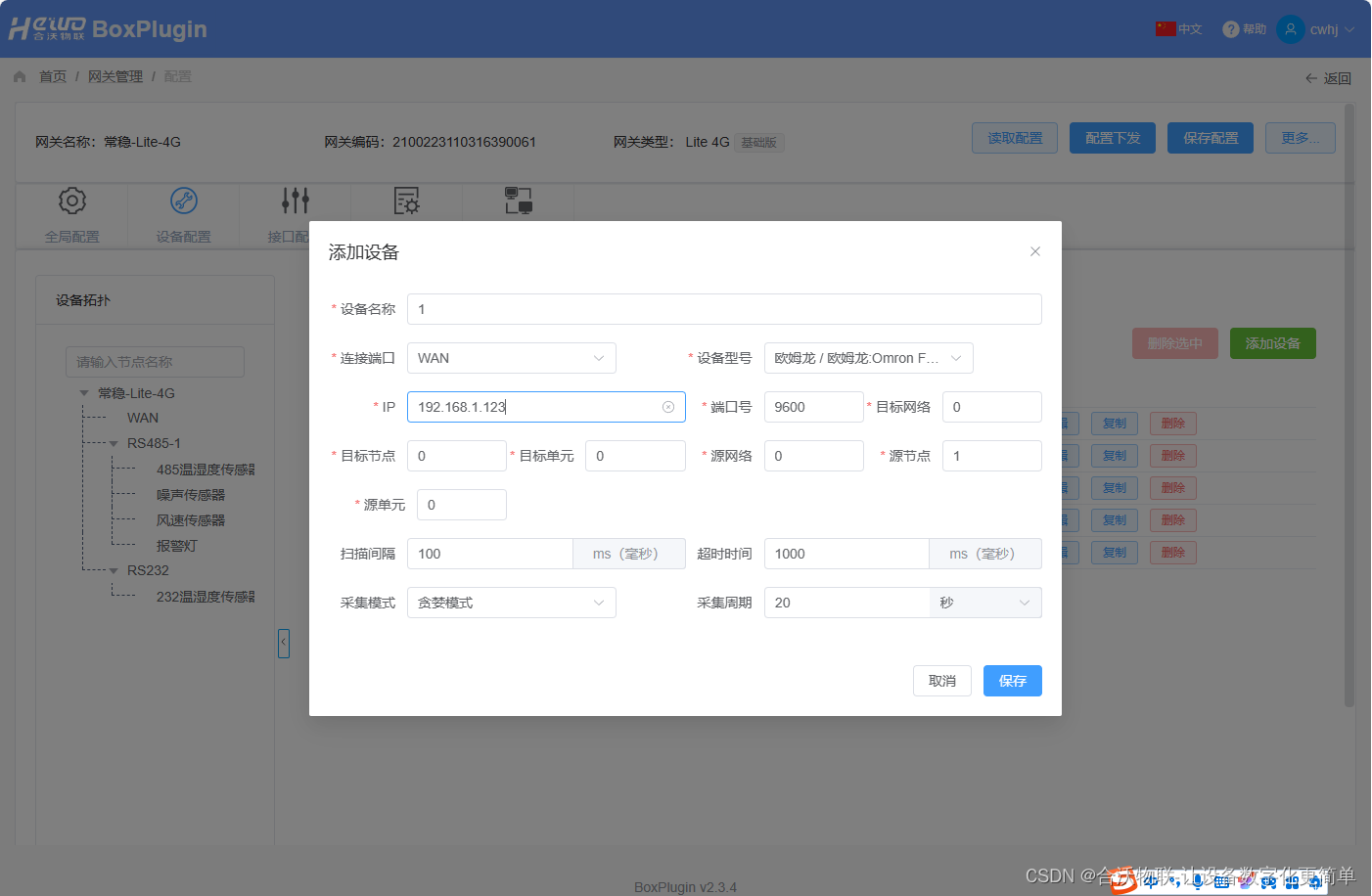Image resolution: width=1372 pixels, height=896 pixels.
Task: Click the 配置下发 button
Action: pos(1113,138)
